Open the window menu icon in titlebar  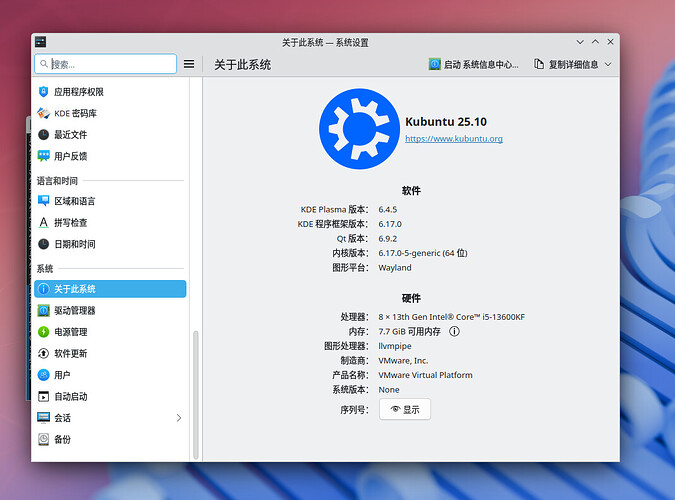(x=40, y=42)
